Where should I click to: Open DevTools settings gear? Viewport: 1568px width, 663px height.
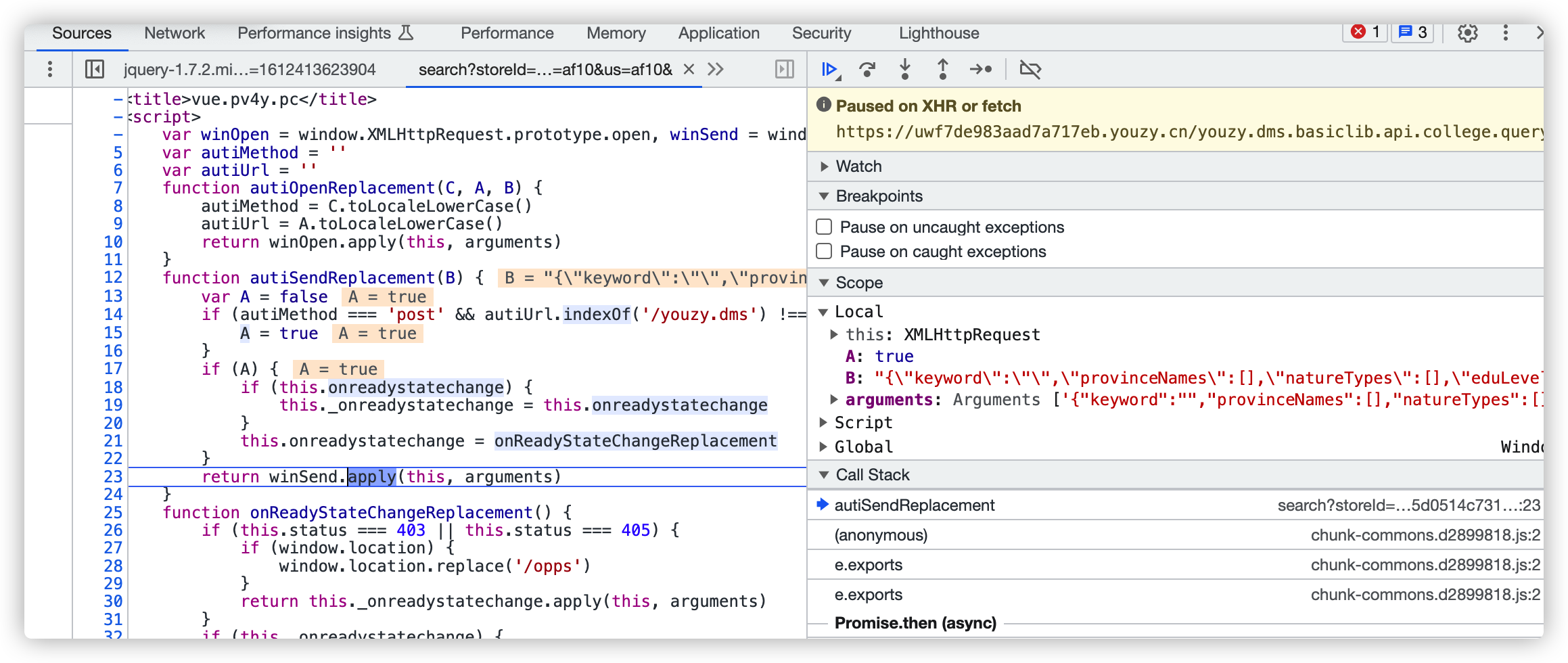pos(1467,32)
